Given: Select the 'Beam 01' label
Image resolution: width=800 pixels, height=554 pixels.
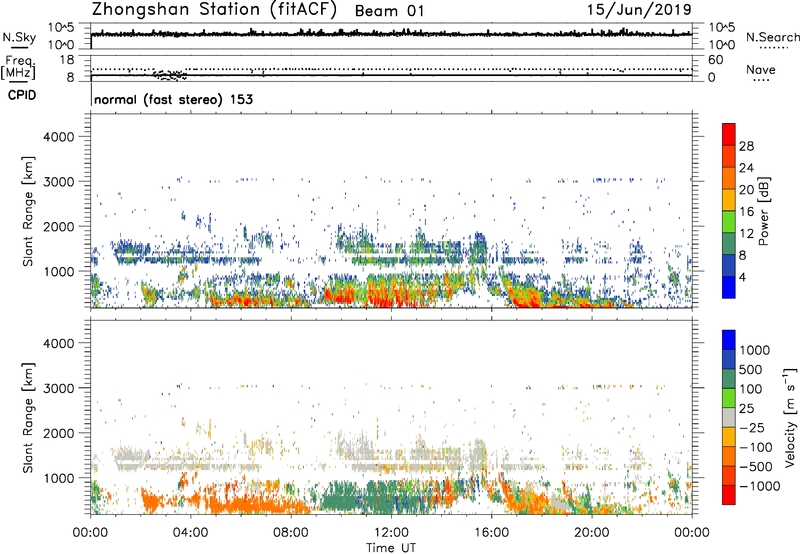Looking at the screenshot, I should (389, 11).
